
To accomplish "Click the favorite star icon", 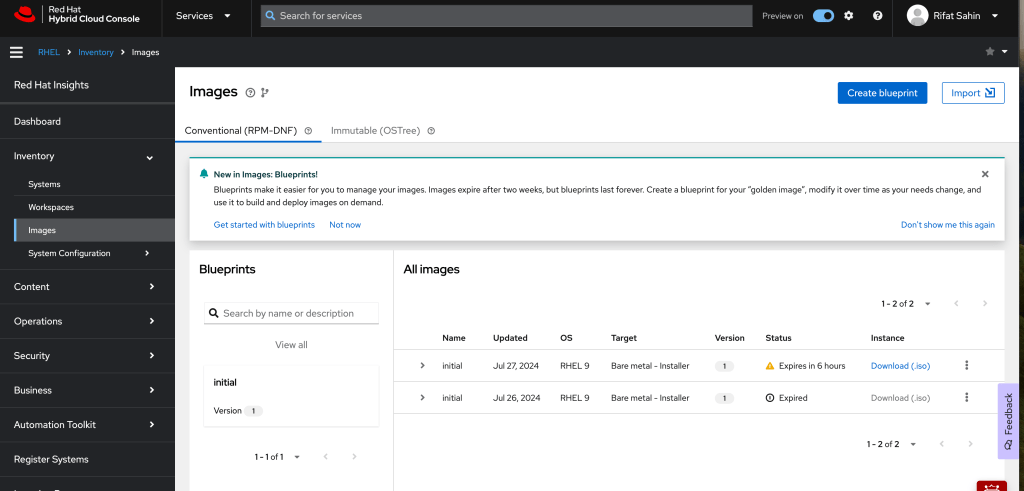I will click(x=990, y=52).
